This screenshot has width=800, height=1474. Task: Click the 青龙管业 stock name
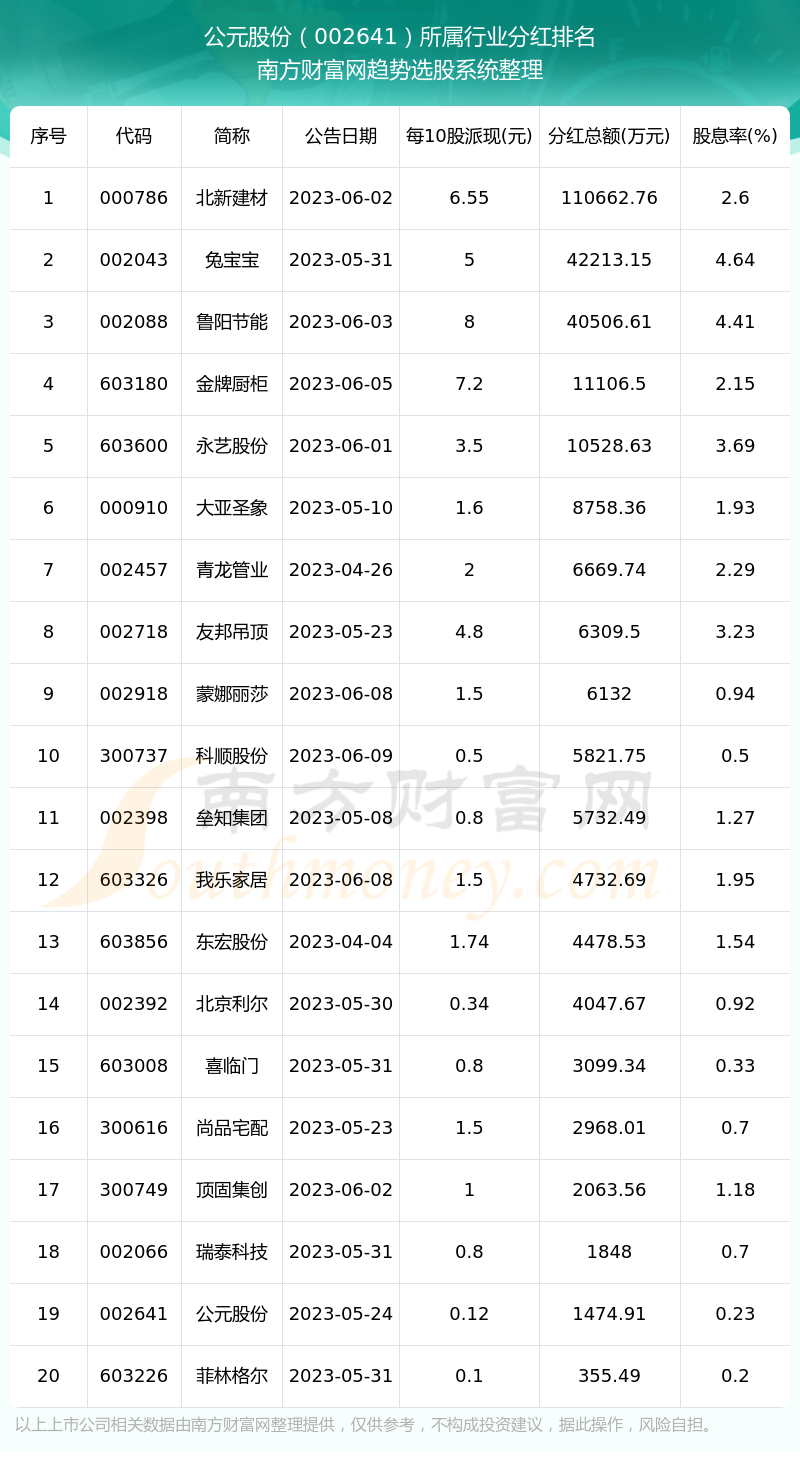(232, 570)
